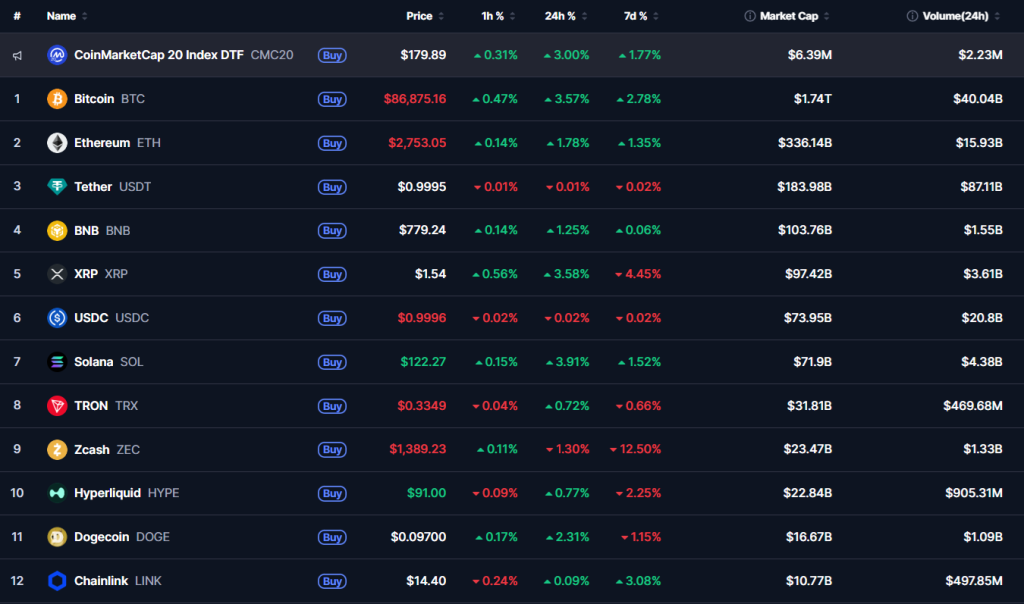This screenshot has width=1024, height=604.
Task: Click the Dogecoin logo icon
Action: pyautogui.click(x=57, y=537)
